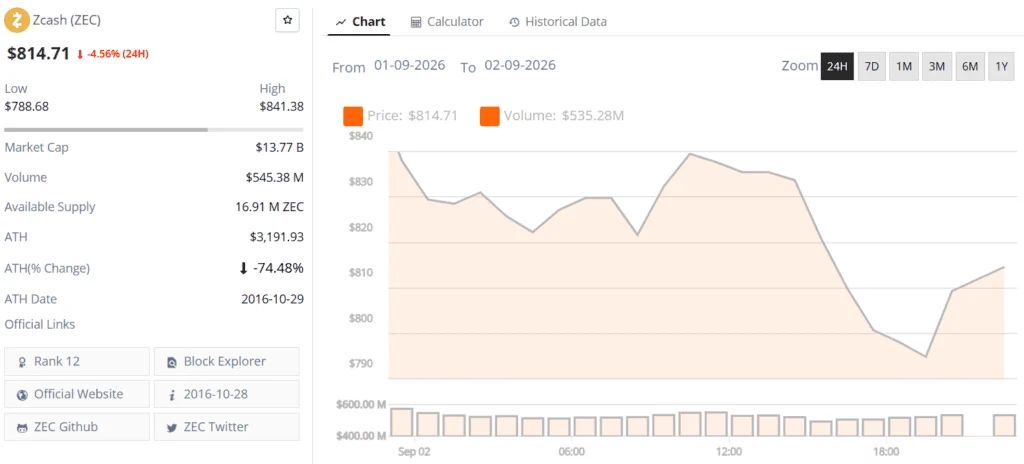Click the $790 y-axis label
The height and width of the screenshot is (464, 1024).
click(x=360, y=363)
